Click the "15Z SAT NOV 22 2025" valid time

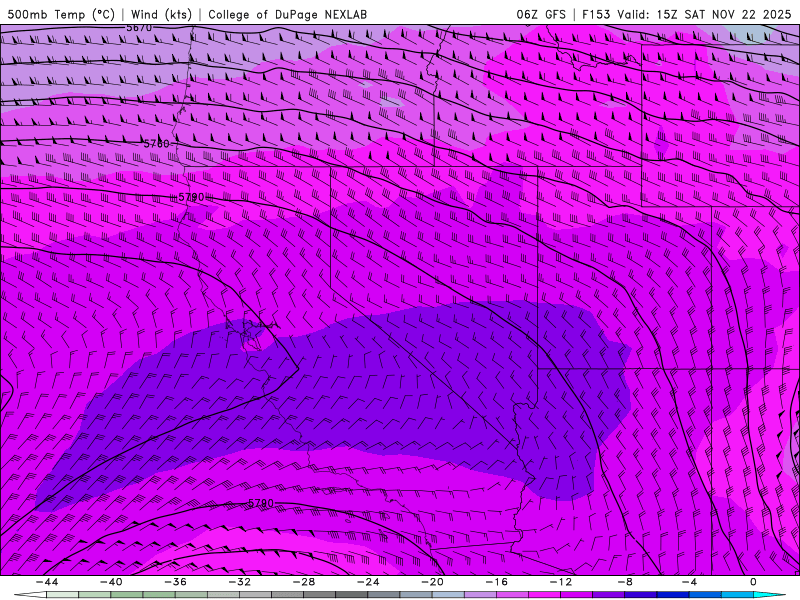pyautogui.click(x=723, y=14)
